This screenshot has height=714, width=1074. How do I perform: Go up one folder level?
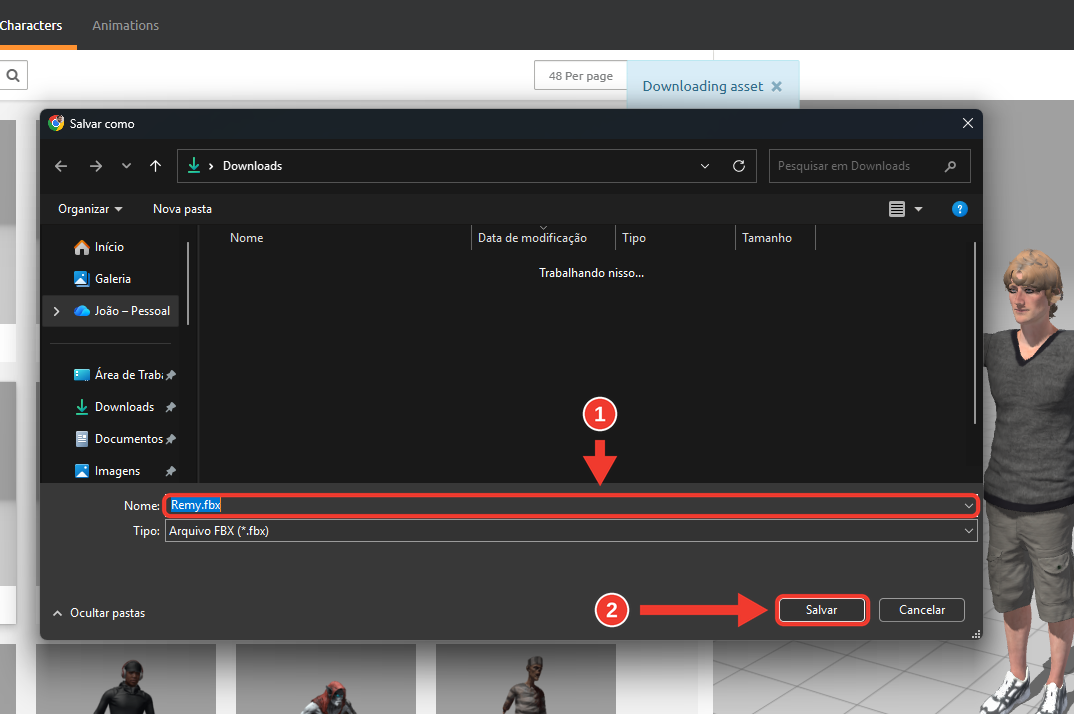(155, 166)
